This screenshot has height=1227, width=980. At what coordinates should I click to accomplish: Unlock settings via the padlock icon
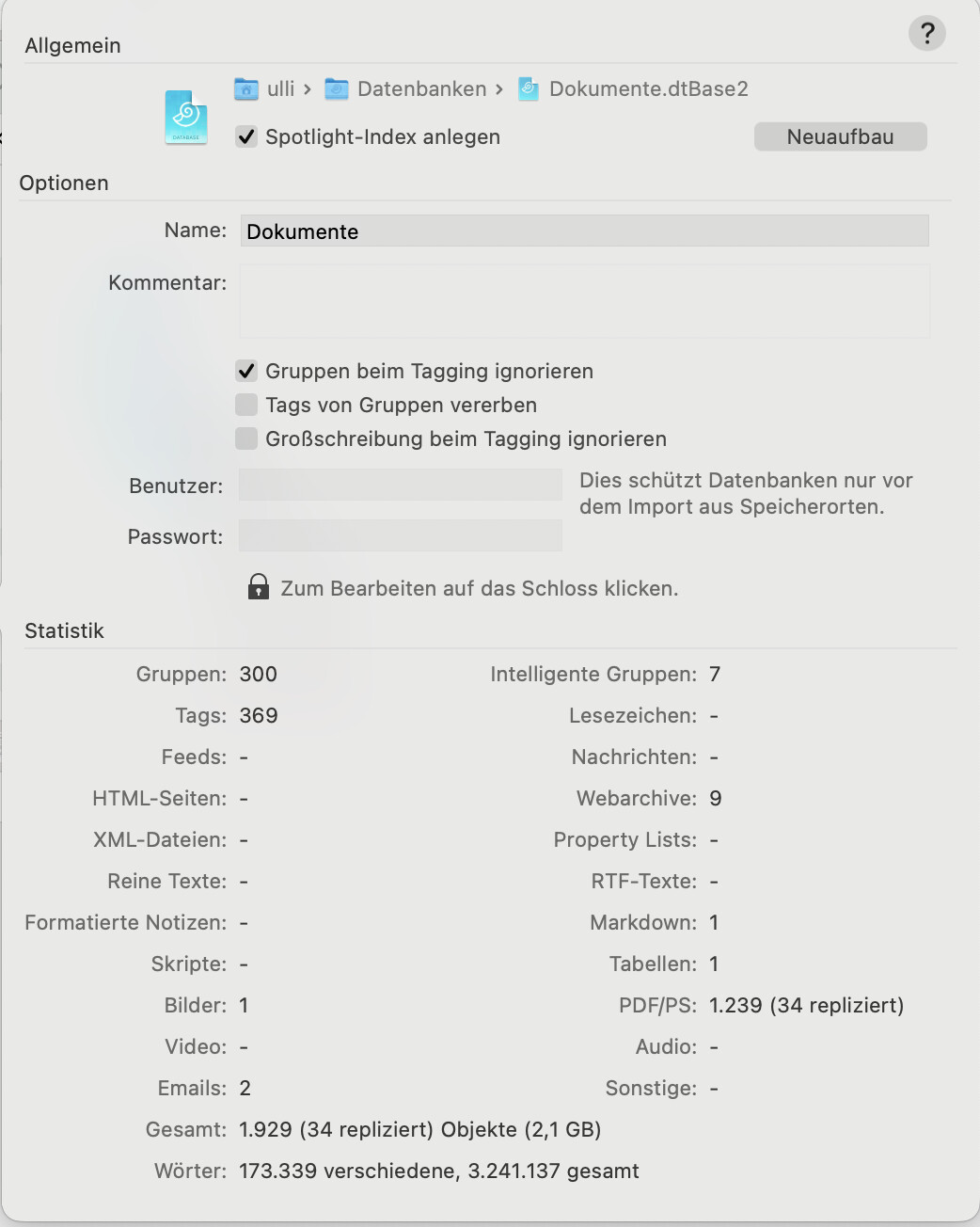coord(259,587)
